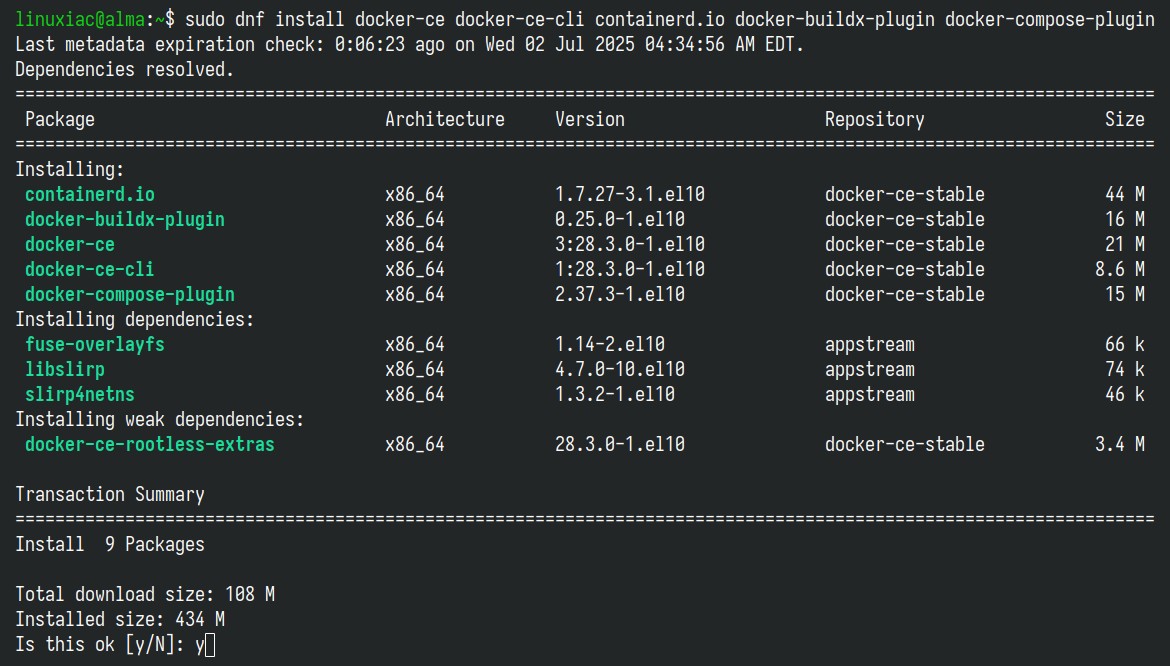Click the Version column header
Screen dimensions: 1170x666
coord(589,119)
